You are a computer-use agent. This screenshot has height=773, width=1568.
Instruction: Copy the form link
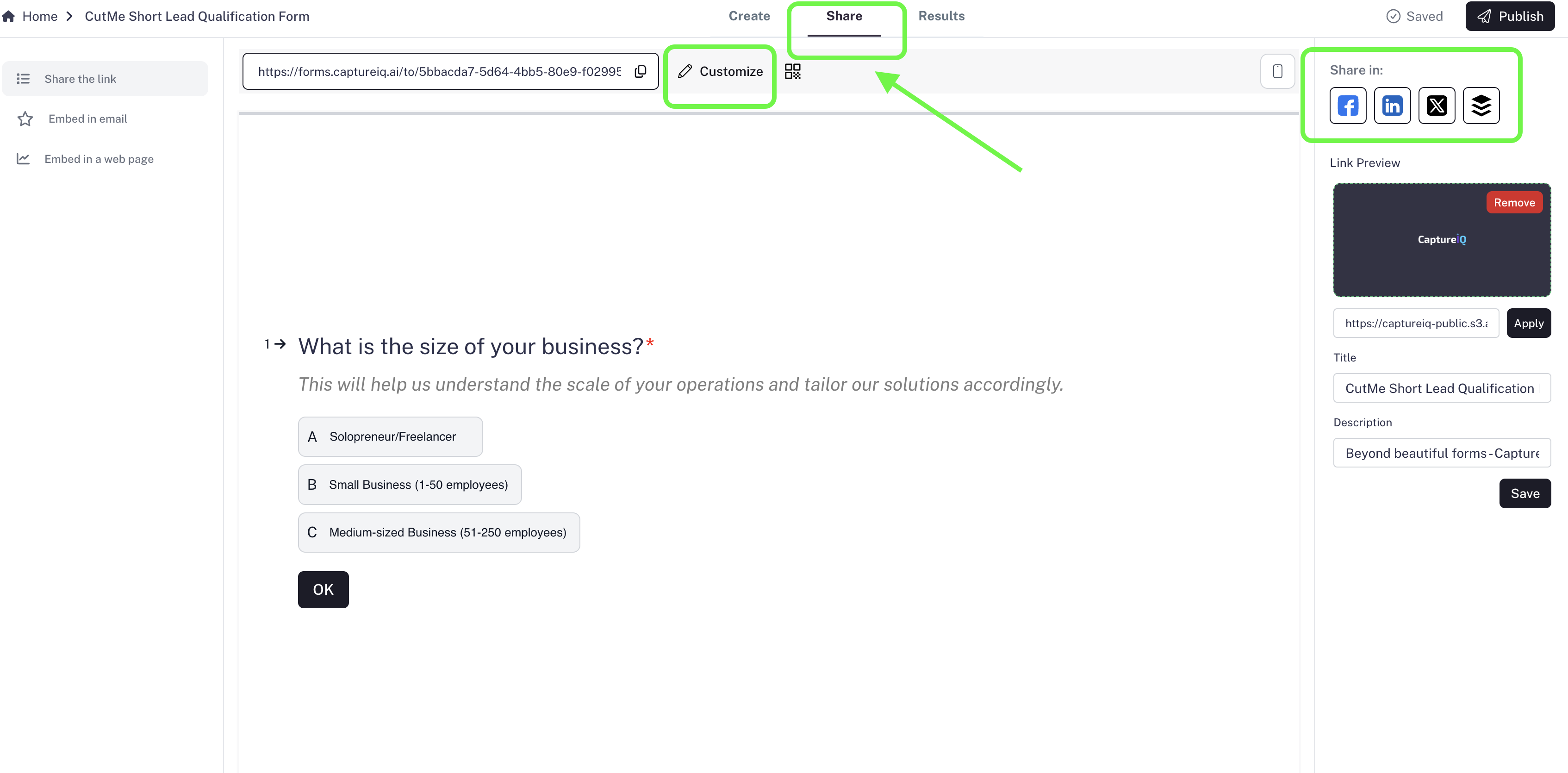pyautogui.click(x=641, y=71)
